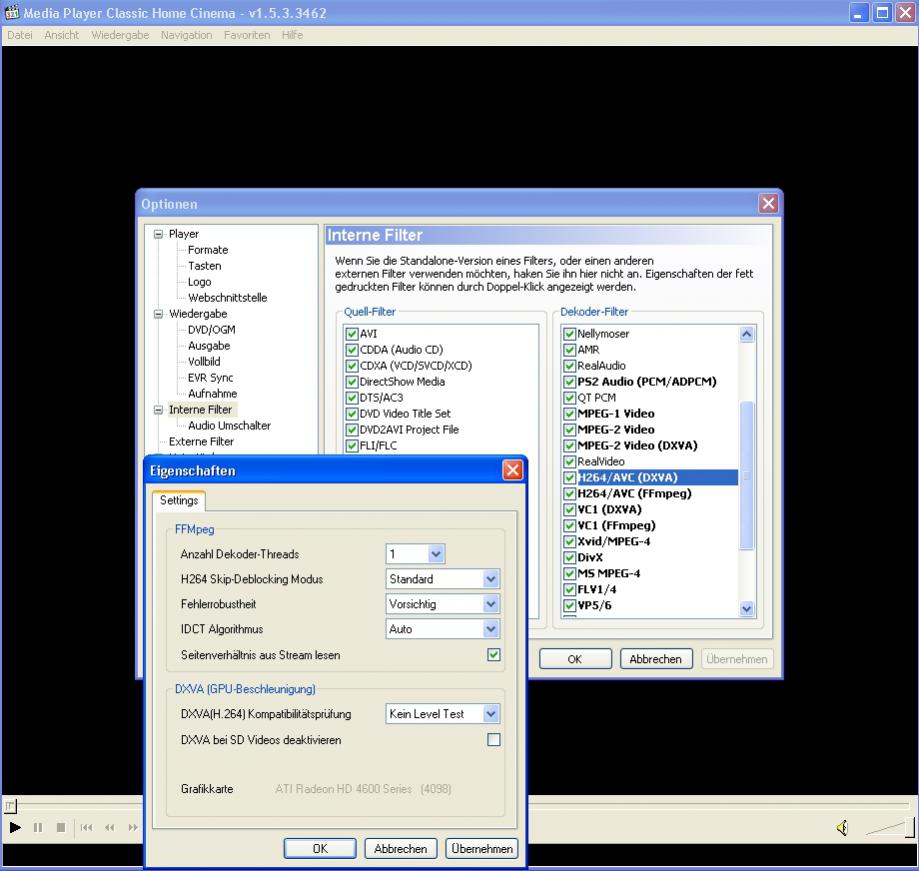
Task: Open the Wiedergabe menu
Action: click(120, 35)
